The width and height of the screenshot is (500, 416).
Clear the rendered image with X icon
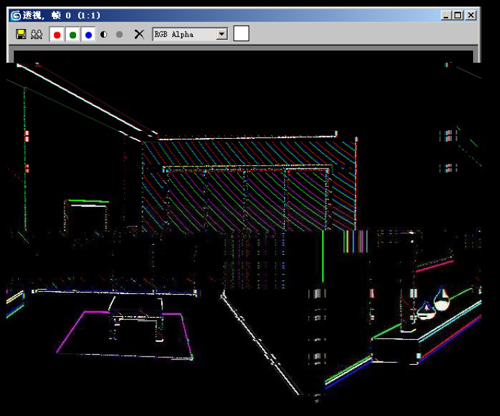[x=139, y=34]
